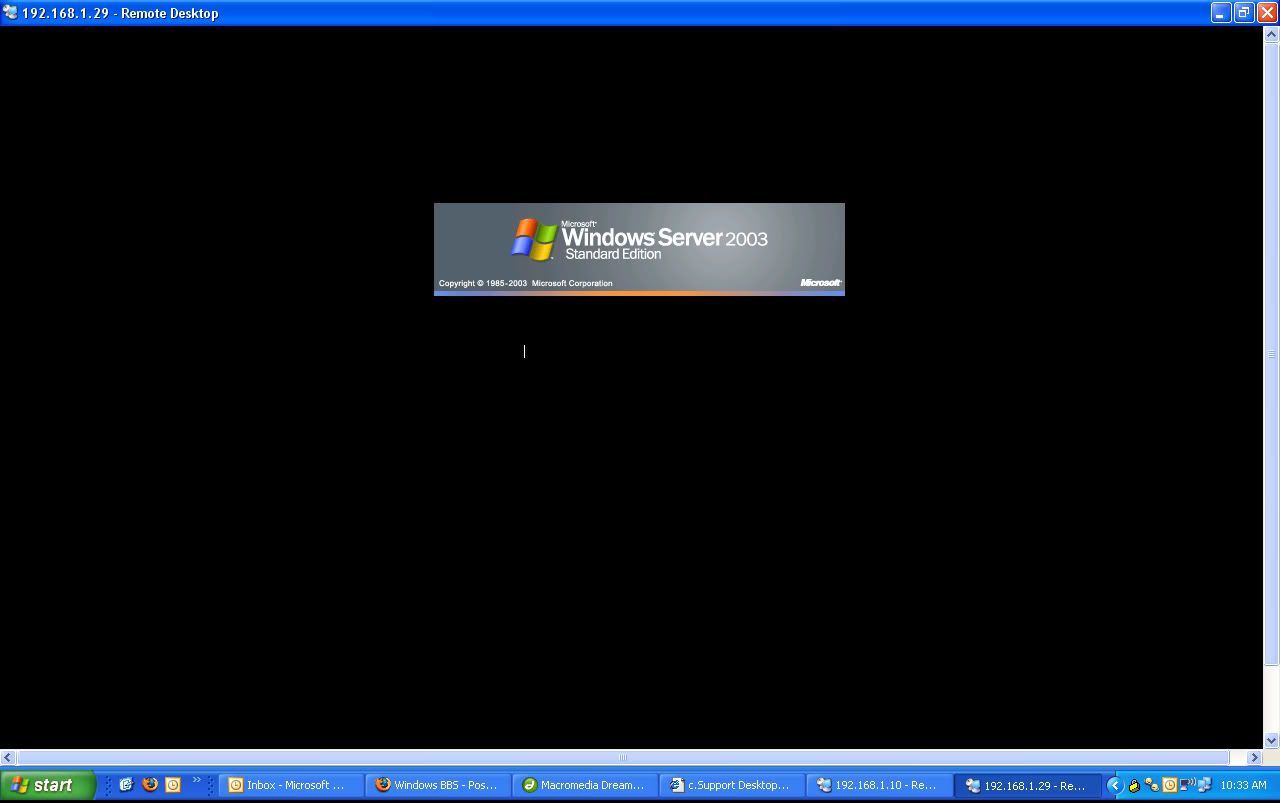This screenshot has height=803, width=1280.
Task: Switch to Windows BBS Firefox taskbar button
Action: coord(438,785)
